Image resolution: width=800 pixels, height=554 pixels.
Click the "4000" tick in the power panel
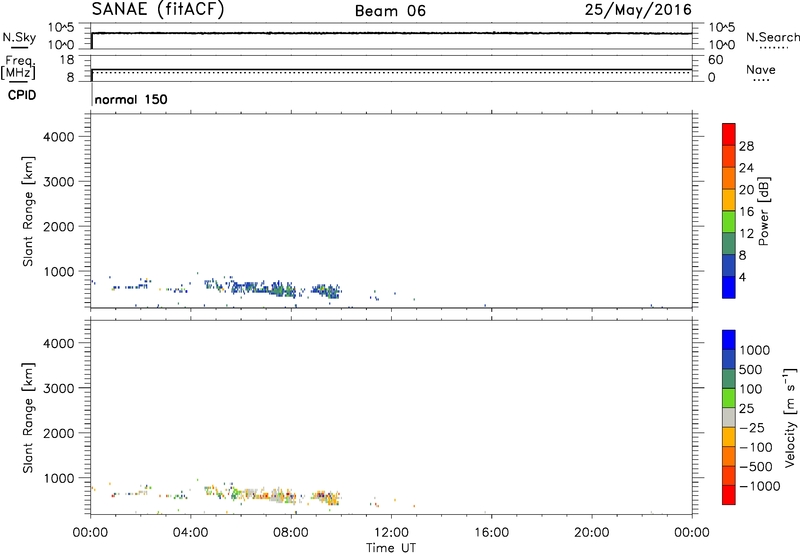point(59,137)
